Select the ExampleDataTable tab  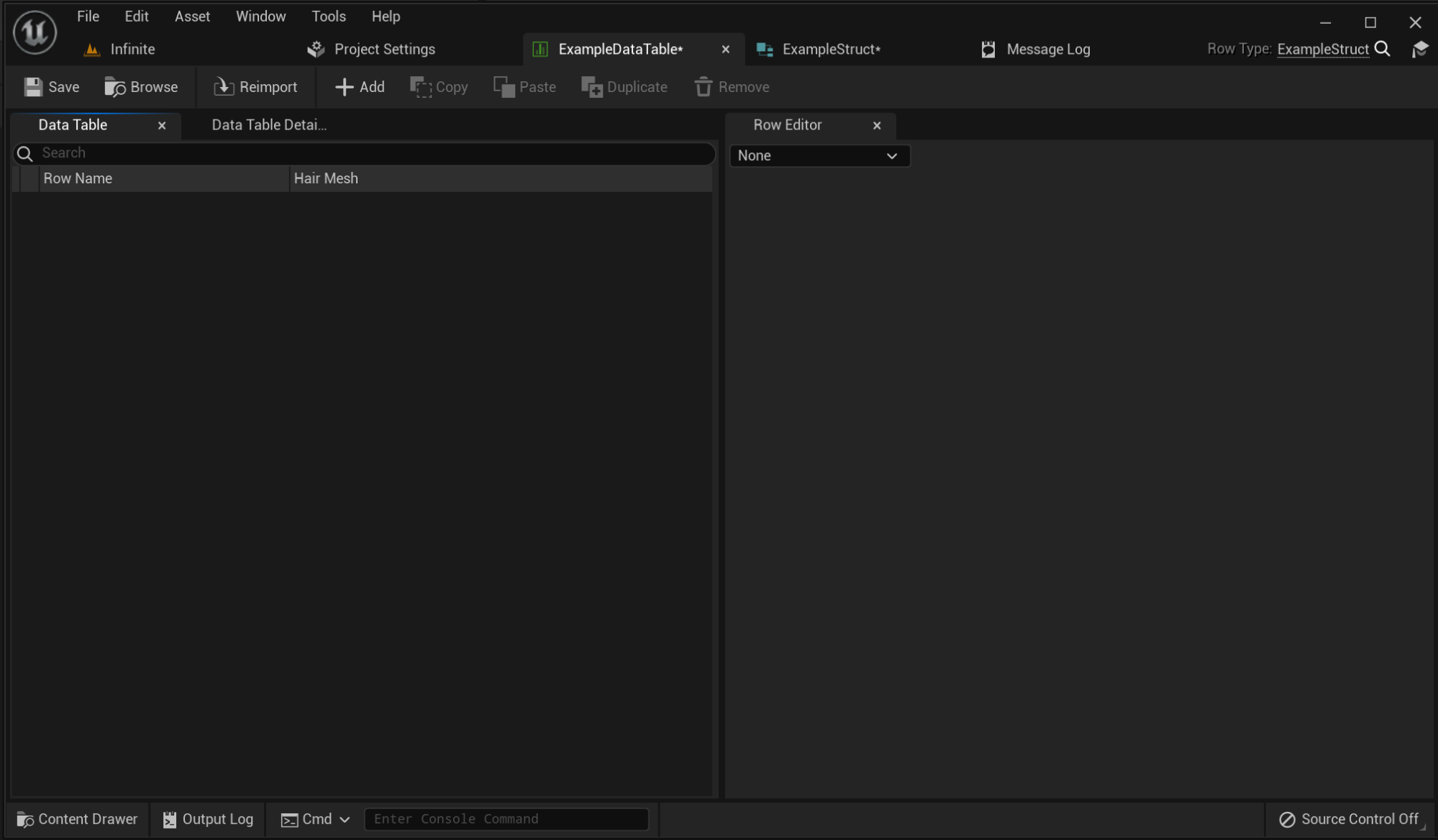pyautogui.click(x=620, y=49)
